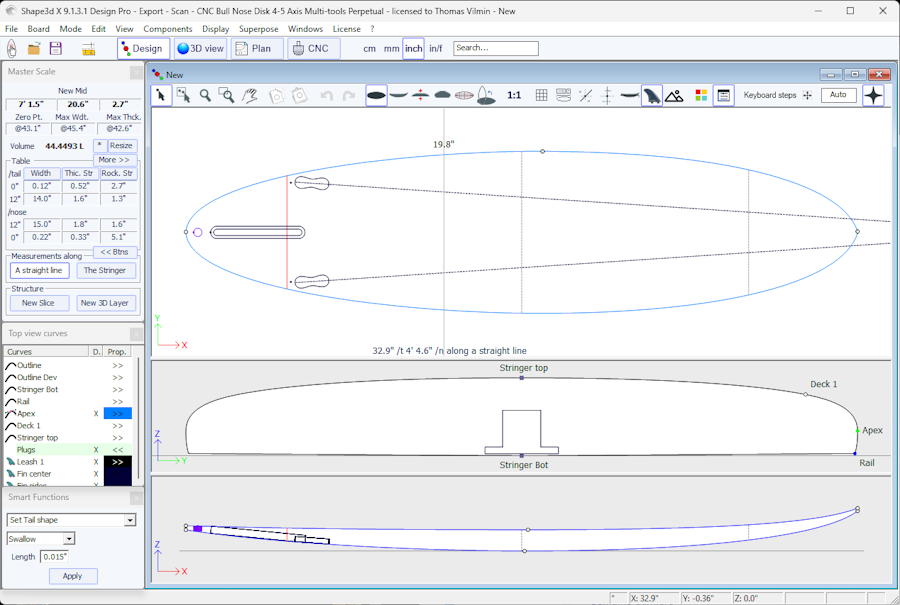Click the New Slice button
The height and width of the screenshot is (605, 900).
coord(39,303)
